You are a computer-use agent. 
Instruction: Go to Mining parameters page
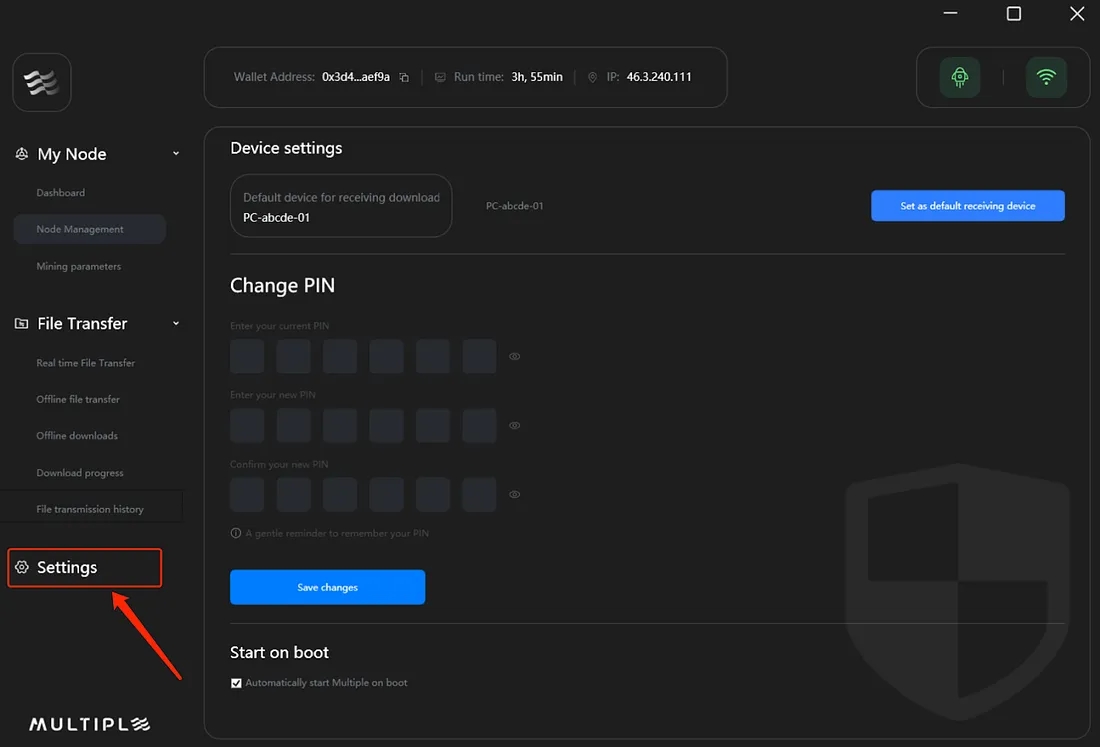coord(79,267)
